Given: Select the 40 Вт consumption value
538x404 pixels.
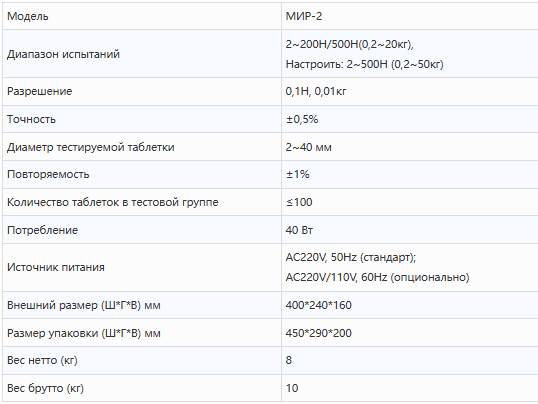Looking at the screenshot, I should [299, 230].
